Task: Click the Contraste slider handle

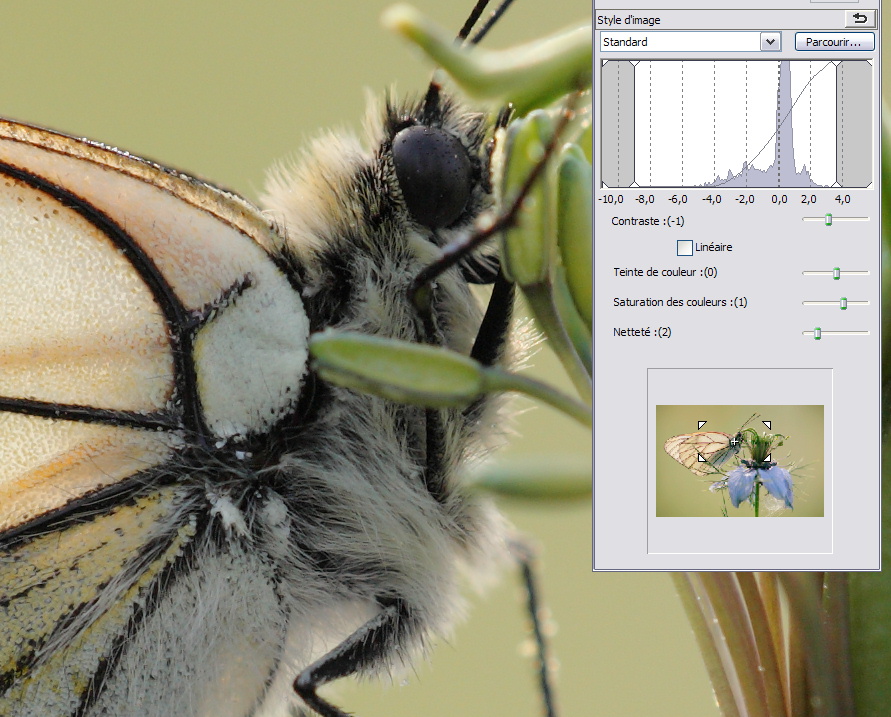Action: pos(828,219)
